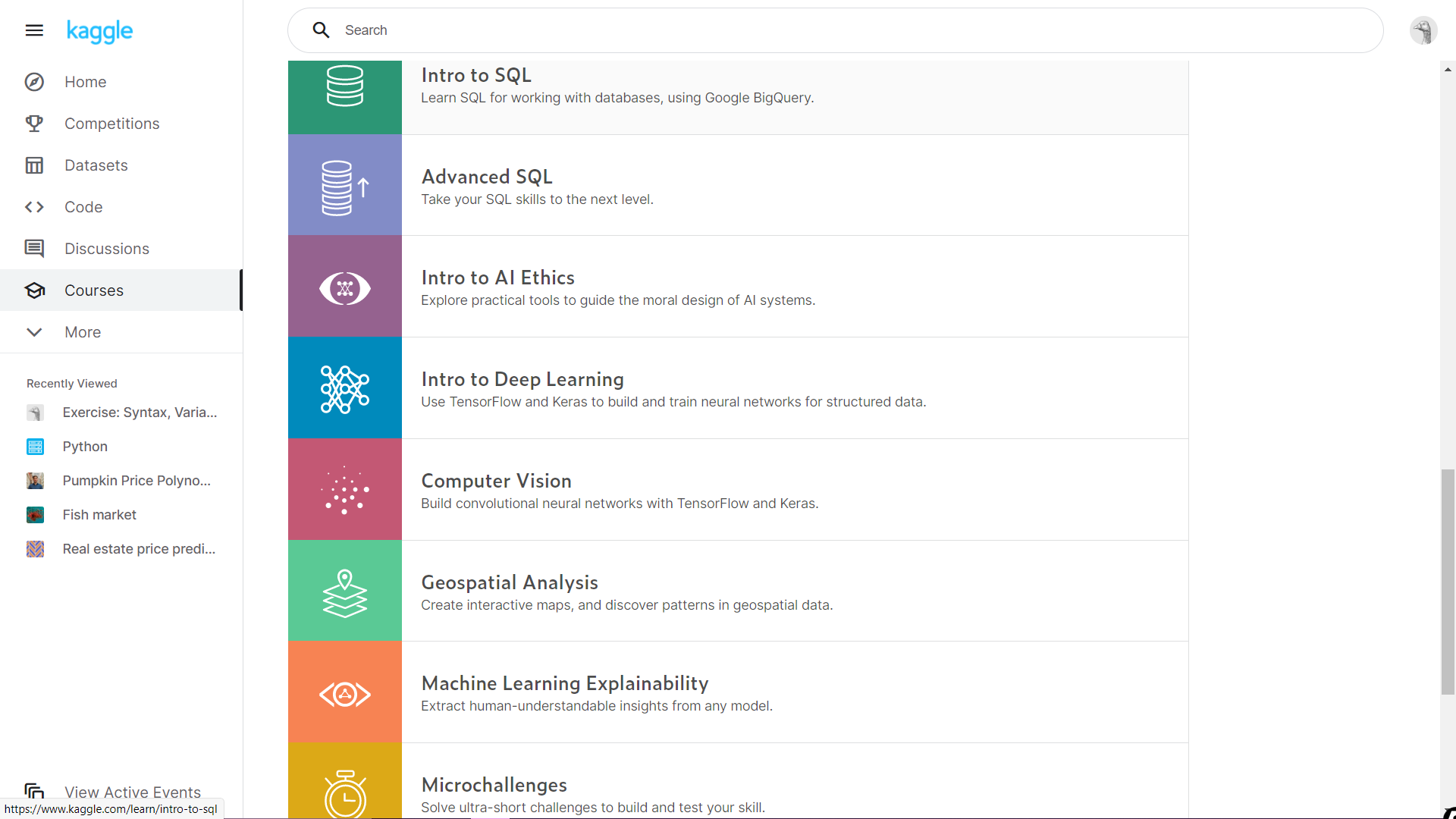Click the Pumpkin Price thumbnail icon
Image resolution: width=1456 pixels, height=819 pixels.
click(35, 481)
